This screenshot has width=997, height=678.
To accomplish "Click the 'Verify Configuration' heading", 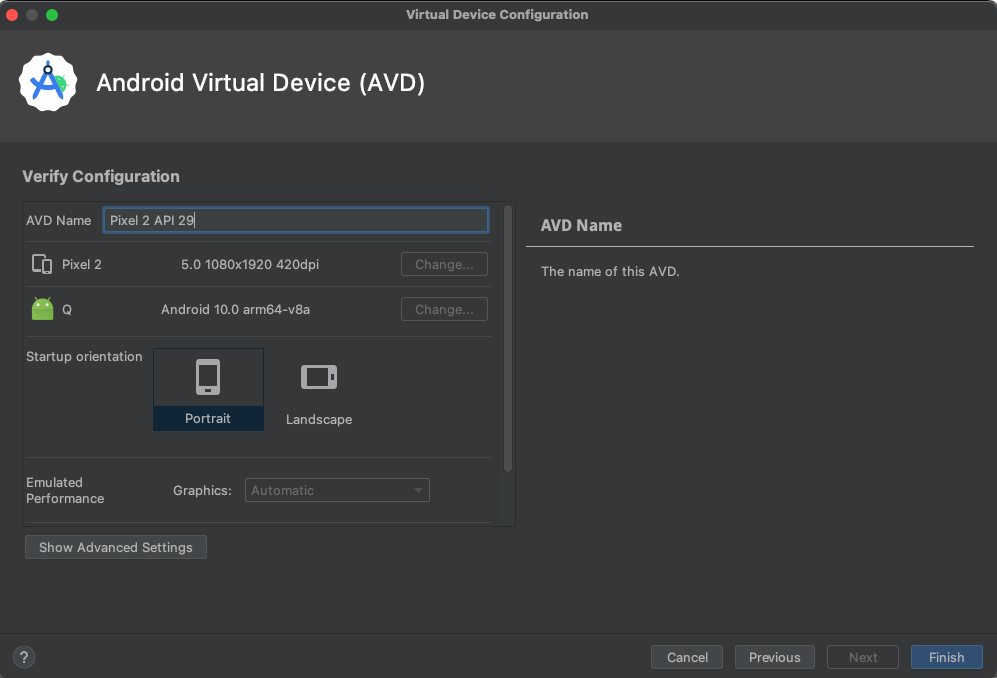I will [x=100, y=176].
